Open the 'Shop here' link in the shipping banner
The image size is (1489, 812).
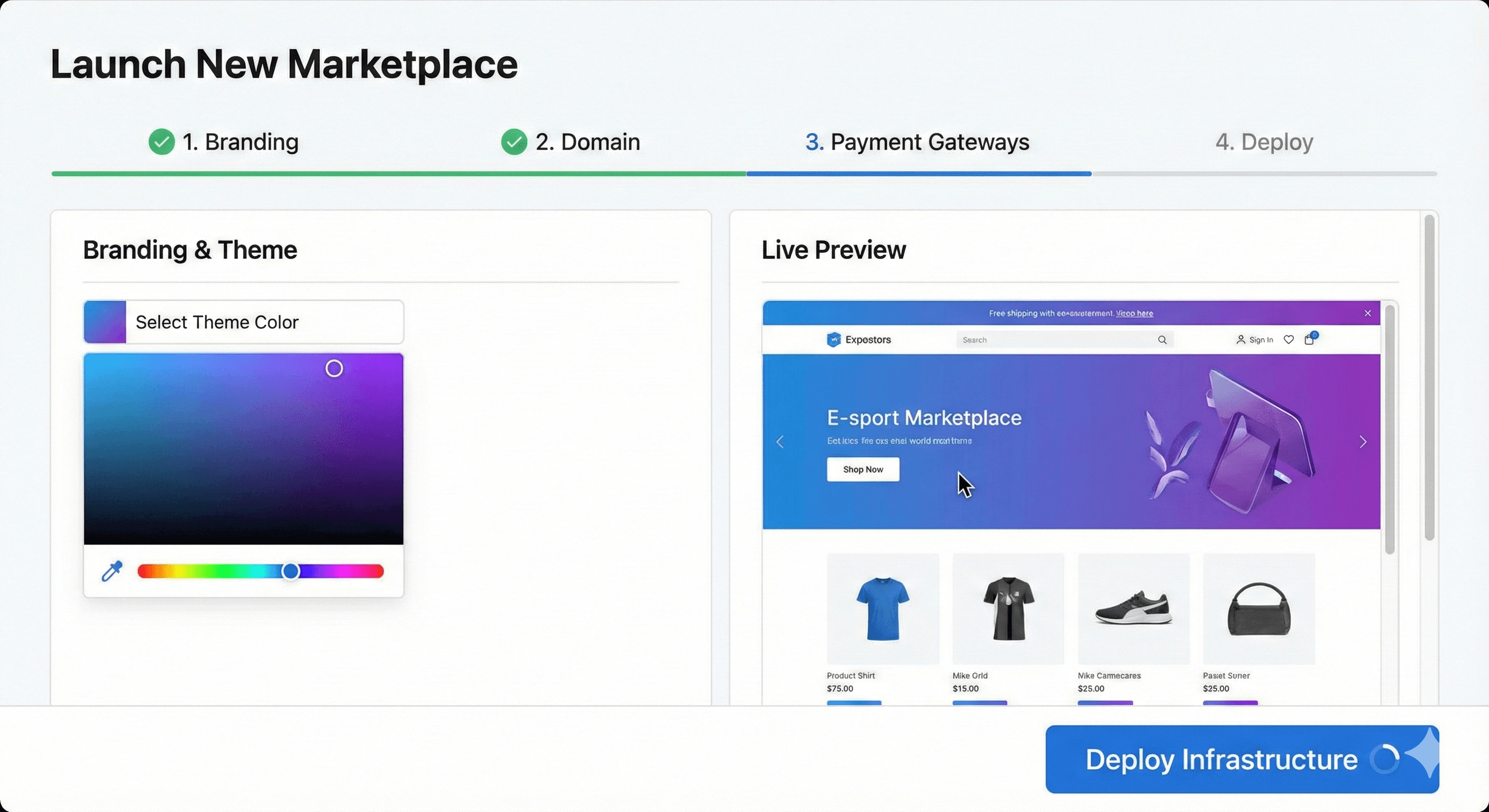1135,313
